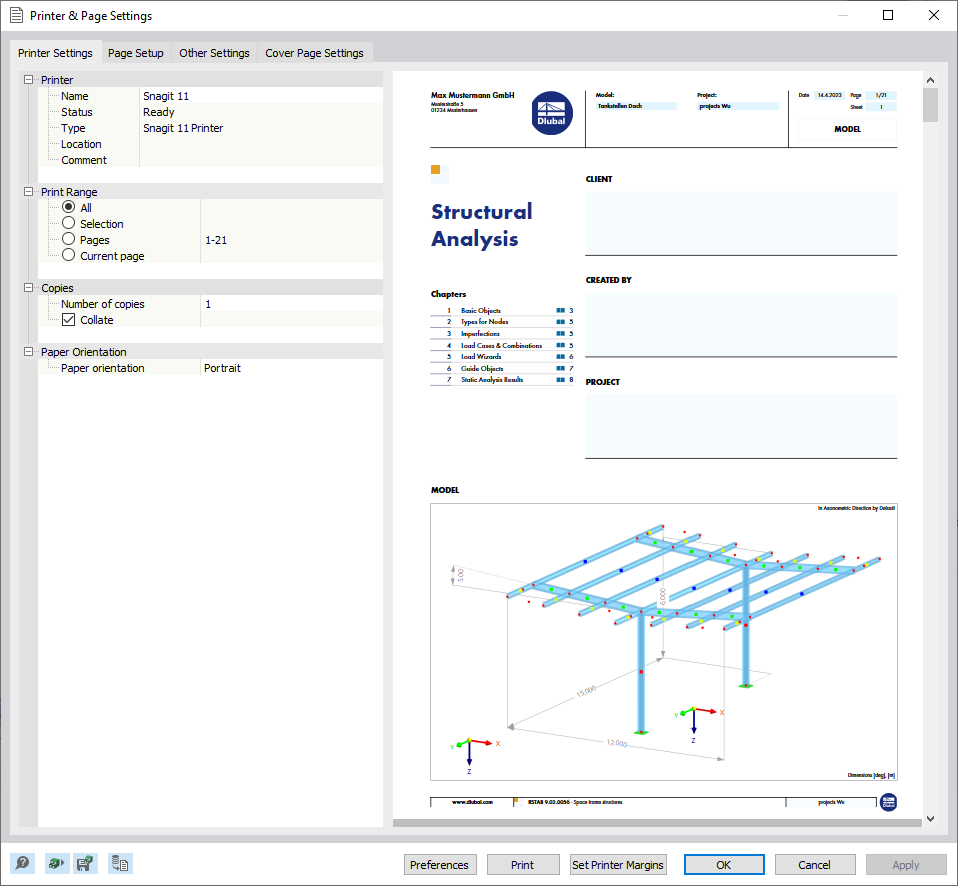This screenshot has height=886, width=958.
Task: Open the Preferences dialog
Action: (x=440, y=864)
